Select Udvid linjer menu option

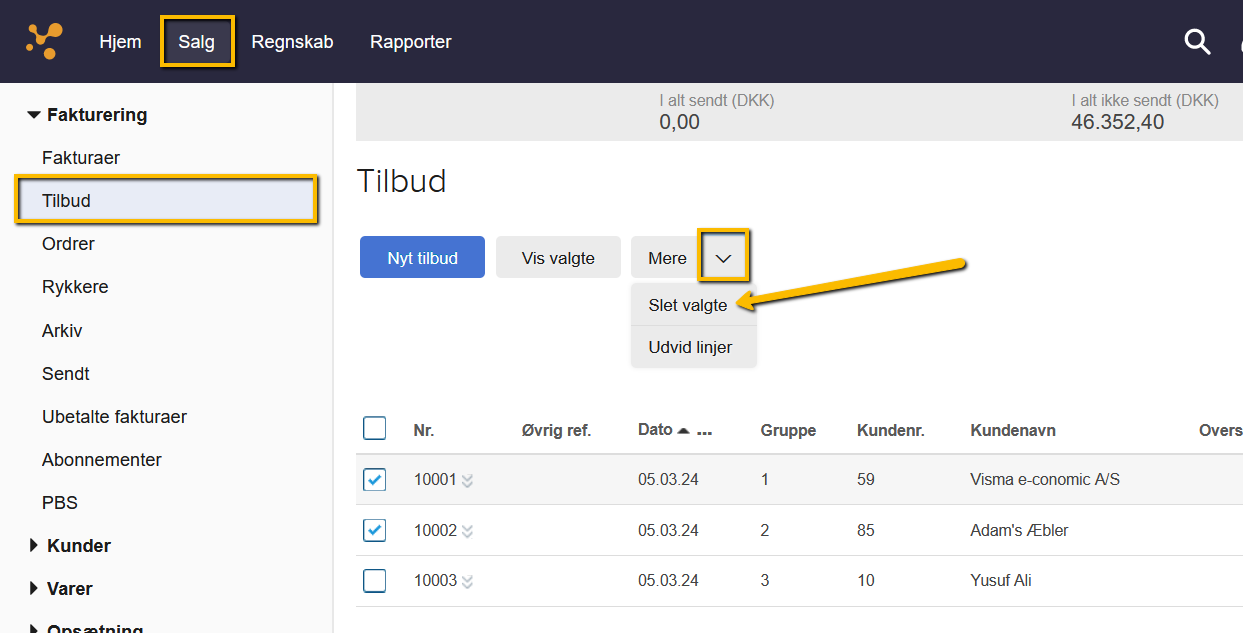(x=690, y=347)
